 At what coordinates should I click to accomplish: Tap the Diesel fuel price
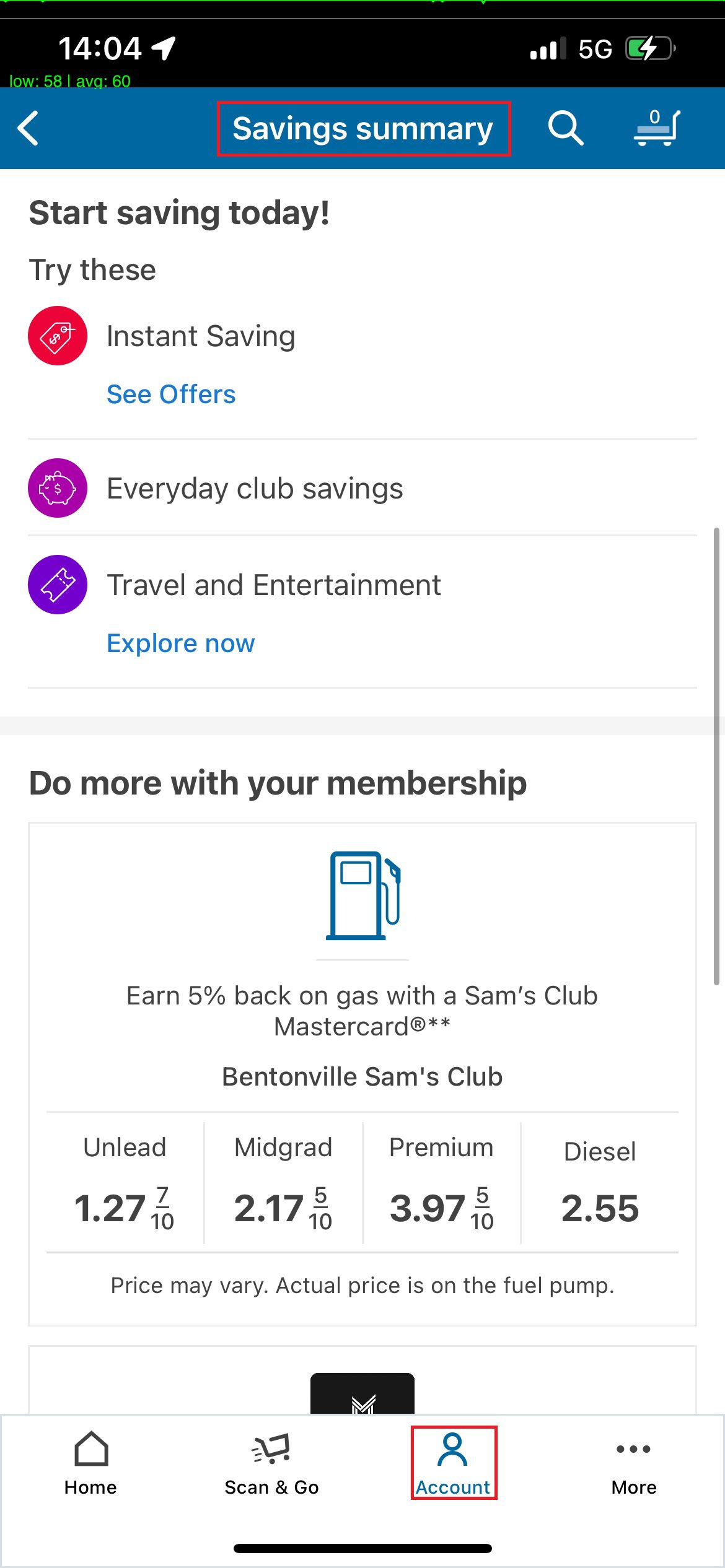(x=600, y=1208)
